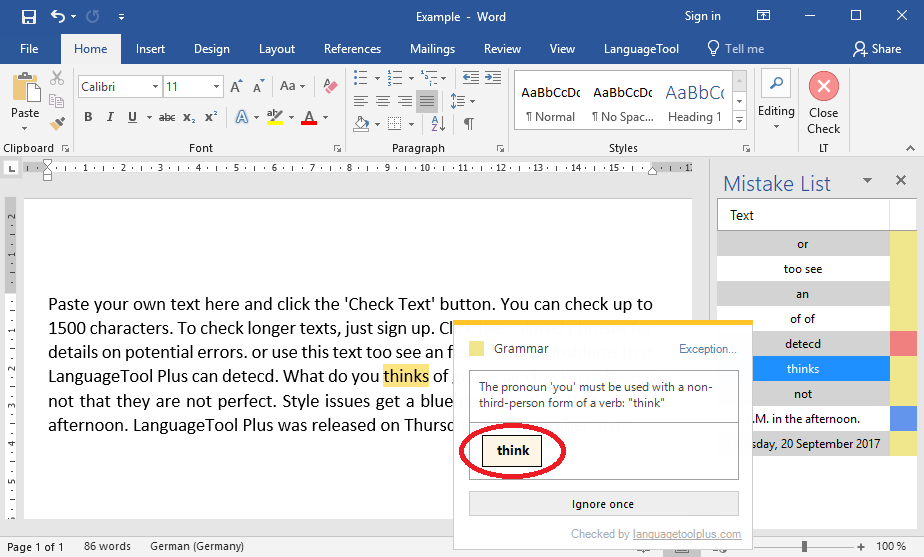Open the languagetoolplus.com link

687,534
